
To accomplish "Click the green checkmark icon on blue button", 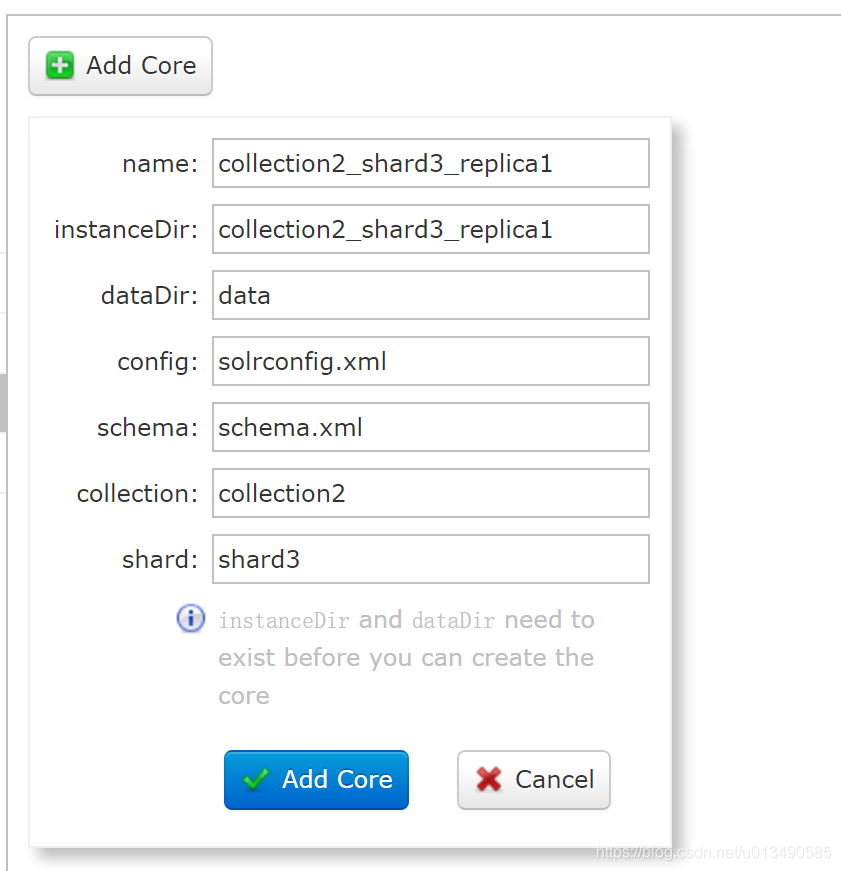I will [x=256, y=779].
